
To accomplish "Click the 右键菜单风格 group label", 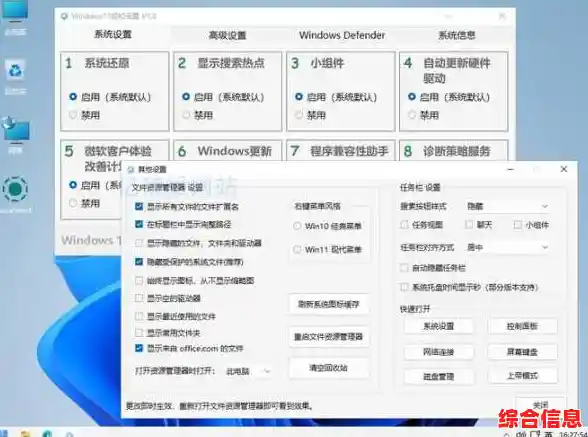I will [317, 206].
